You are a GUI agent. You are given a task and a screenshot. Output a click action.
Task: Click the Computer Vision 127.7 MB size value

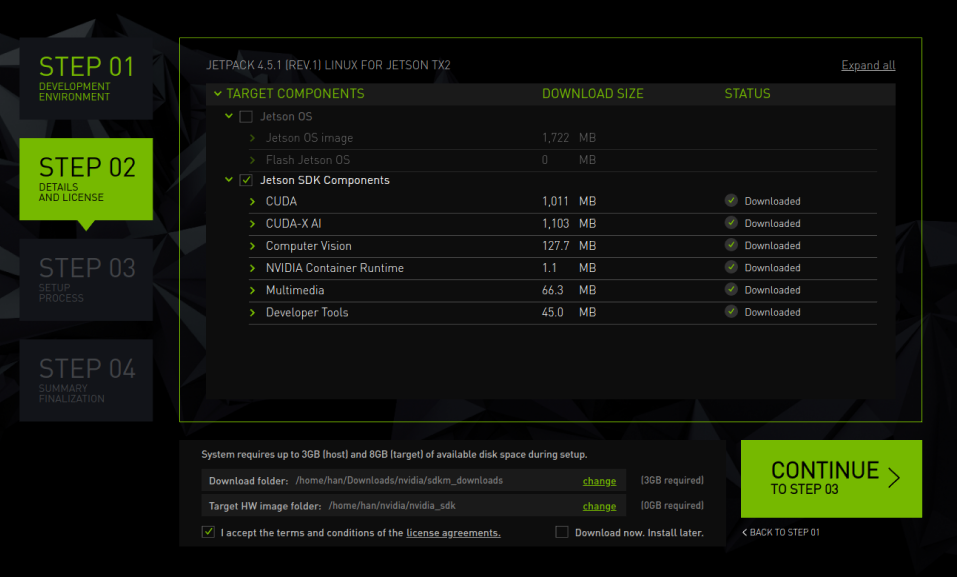[569, 246]
